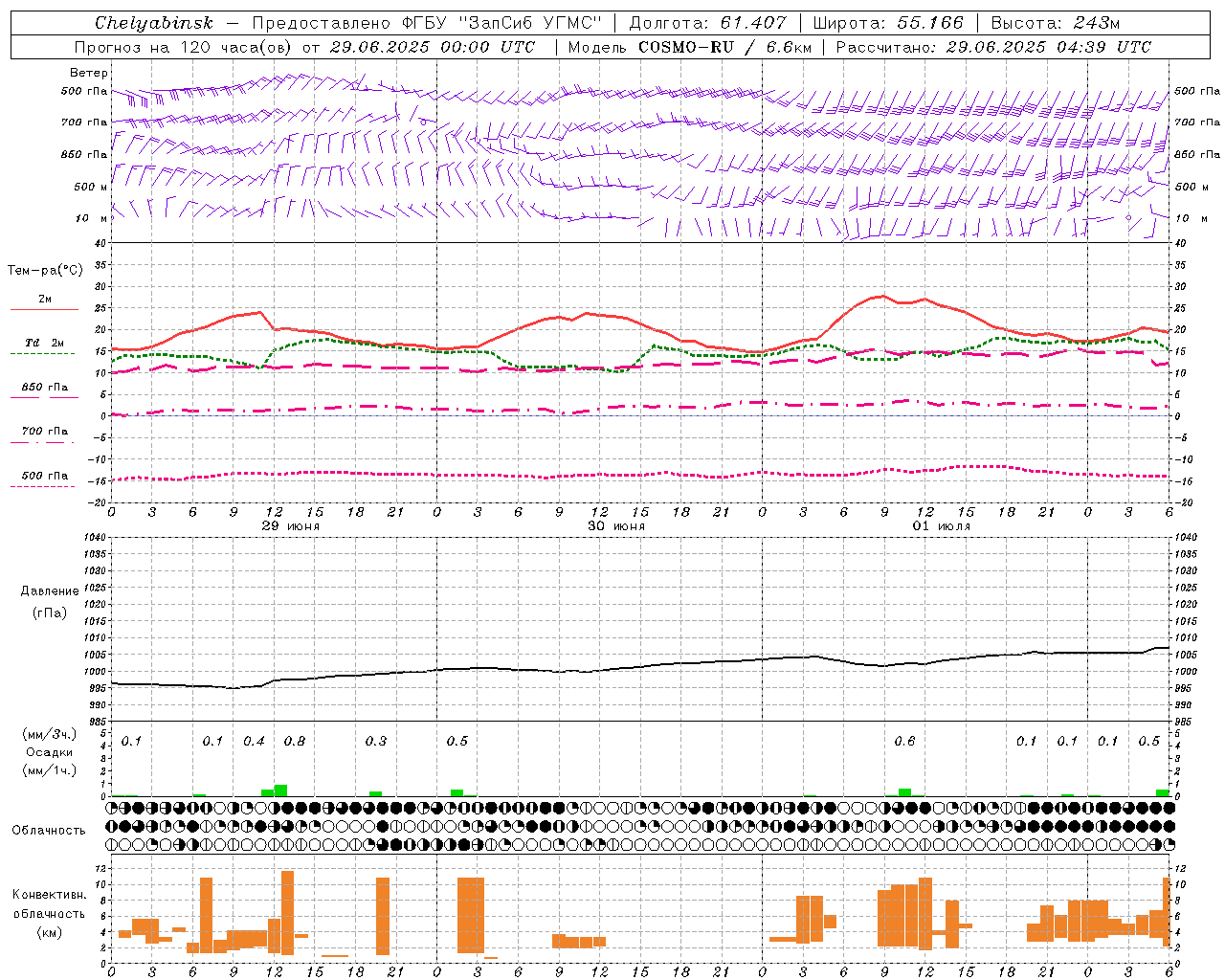
Task: Click the 500 гПа temperature legend entry
Action: [45, 476]
